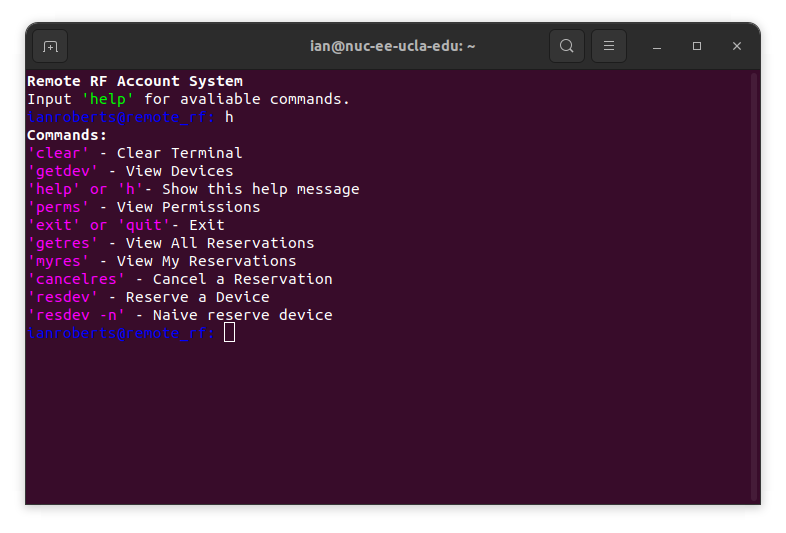Maximize the terminal window
The width and height of the screenshot is (786, 533).
pos(697,46)
